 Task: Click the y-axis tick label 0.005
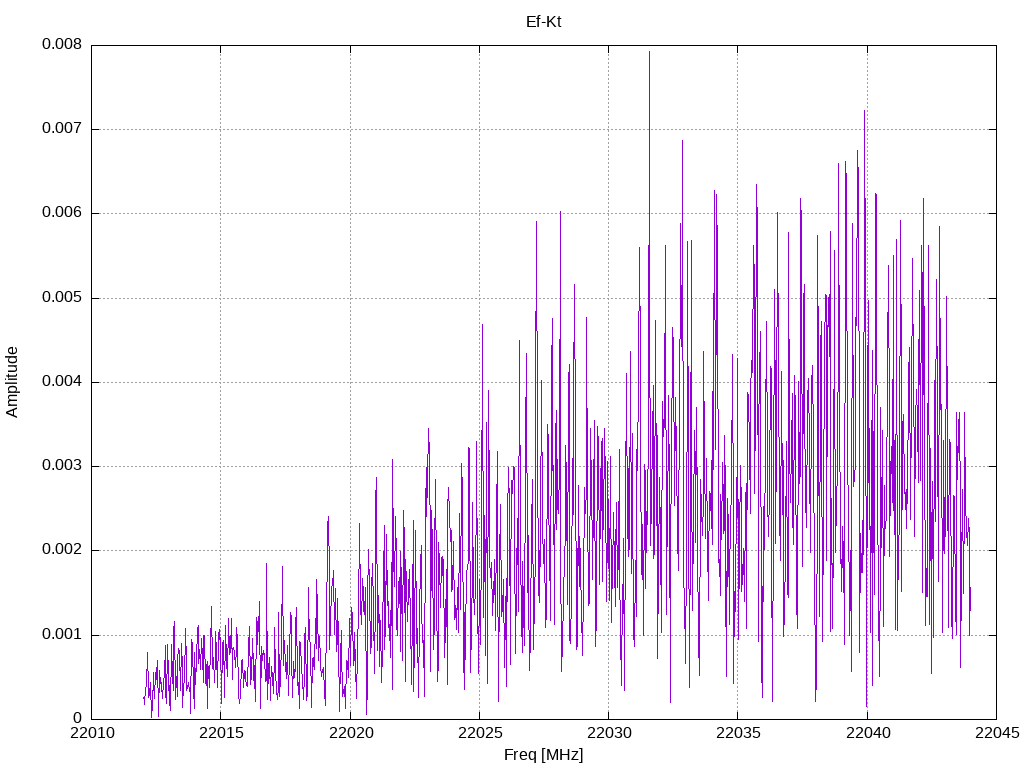coord(62,298)
